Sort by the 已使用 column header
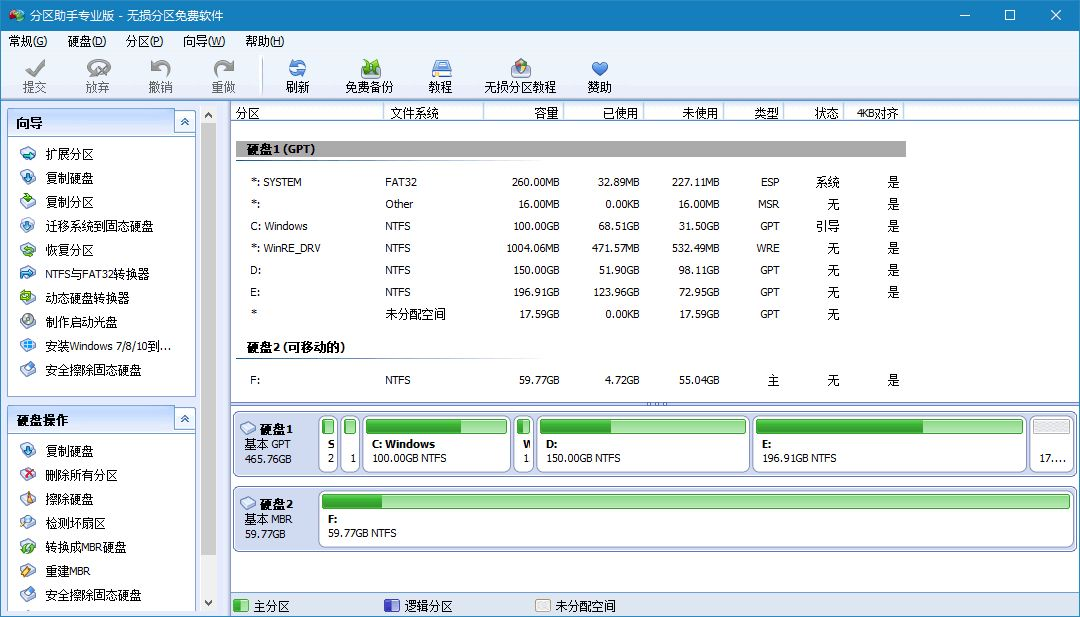 pyautogui.click(x=603, y=113)
